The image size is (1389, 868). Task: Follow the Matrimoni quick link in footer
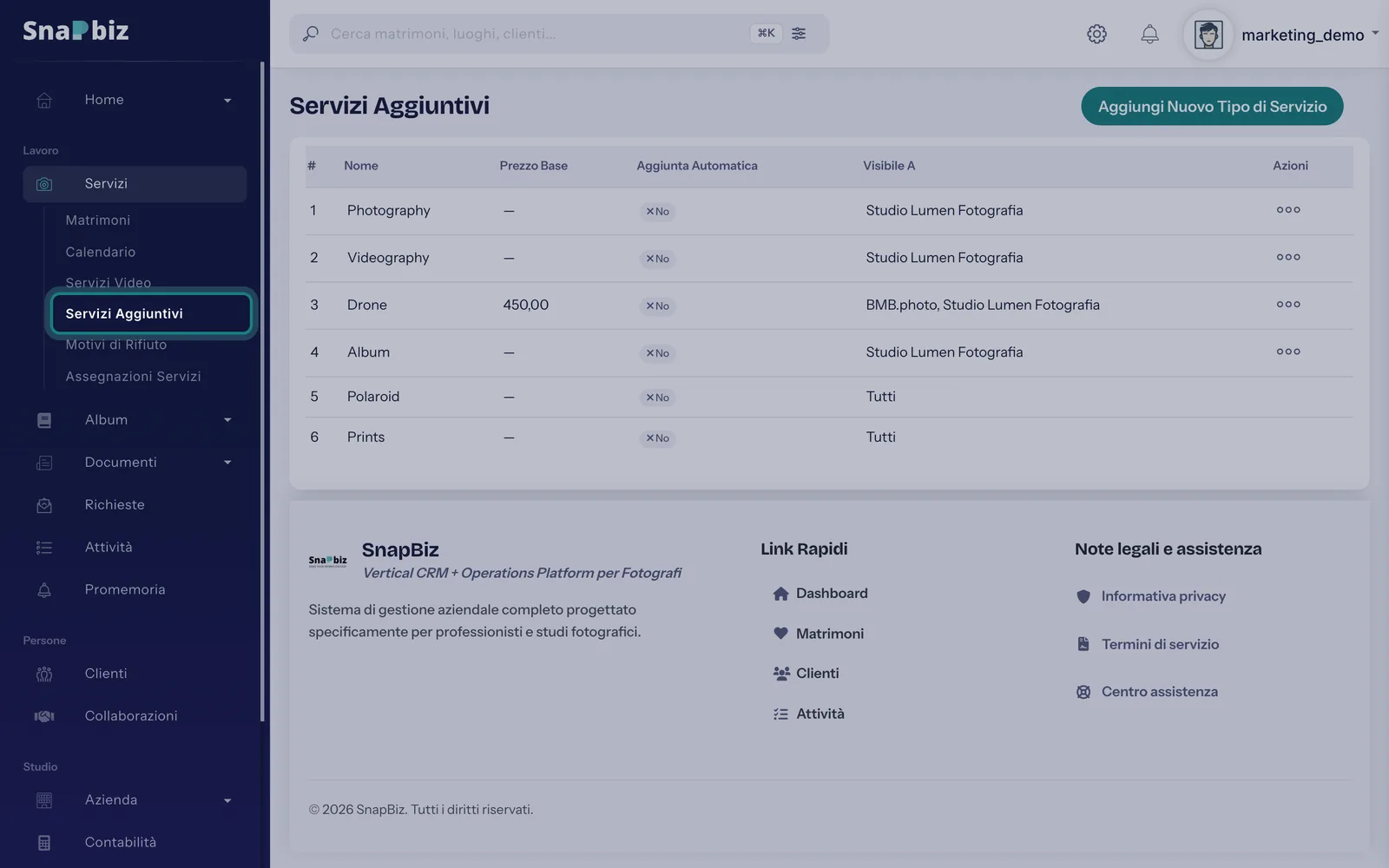point(819,634)
